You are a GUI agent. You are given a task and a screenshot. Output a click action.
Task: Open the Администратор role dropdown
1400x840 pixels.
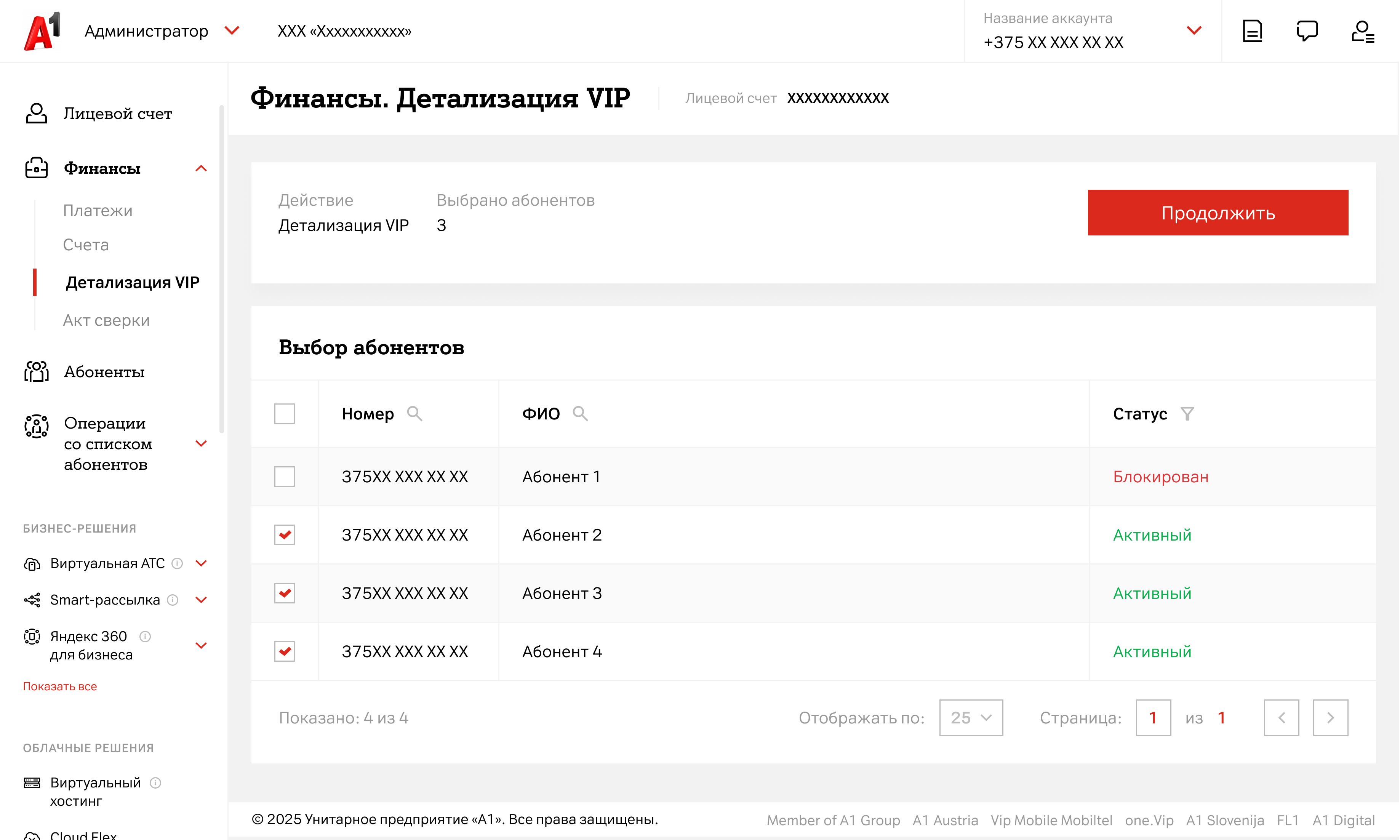[x=232, y=30]
